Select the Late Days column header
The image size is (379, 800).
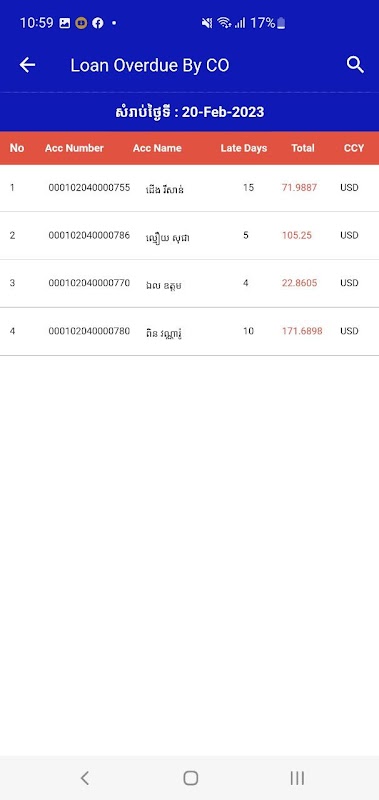tap(244, 148)
